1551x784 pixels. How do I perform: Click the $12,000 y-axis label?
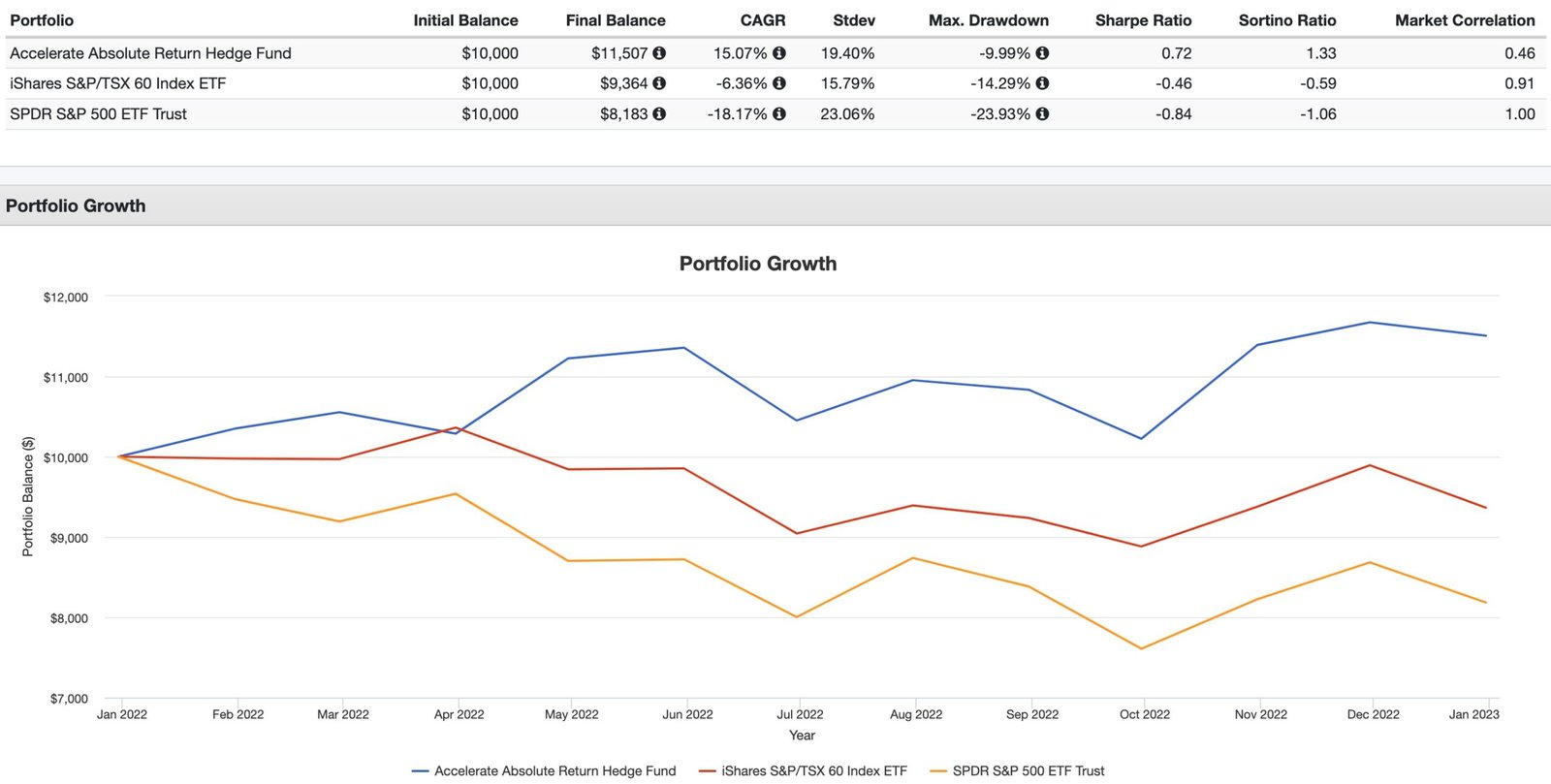click(65, 298)
